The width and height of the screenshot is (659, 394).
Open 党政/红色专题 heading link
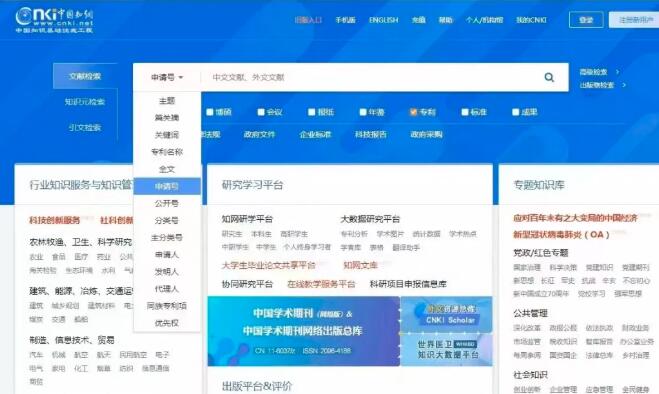coord(540,253)
